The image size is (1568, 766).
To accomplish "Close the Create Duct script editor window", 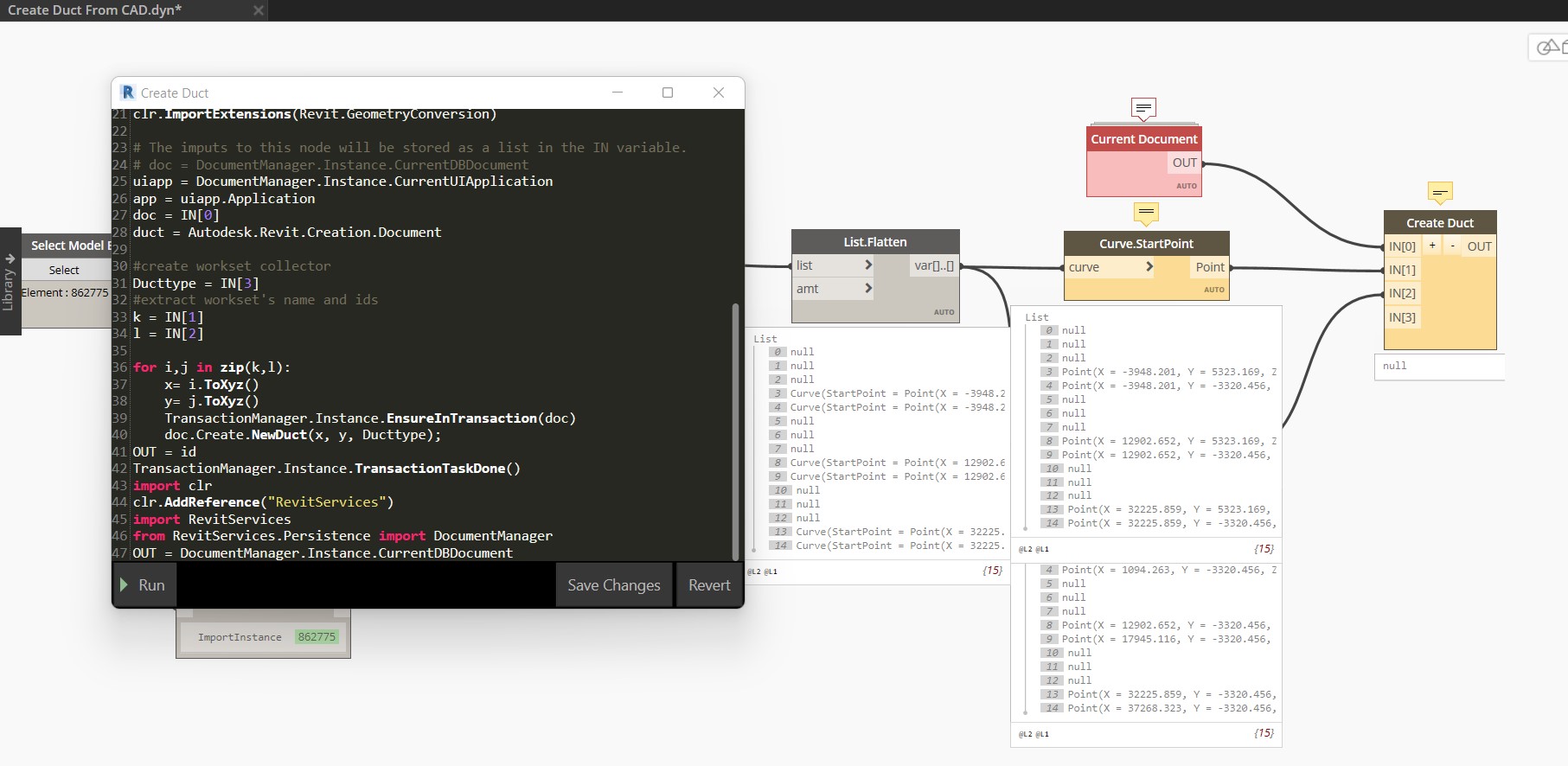I will click(x=718, y=93).
